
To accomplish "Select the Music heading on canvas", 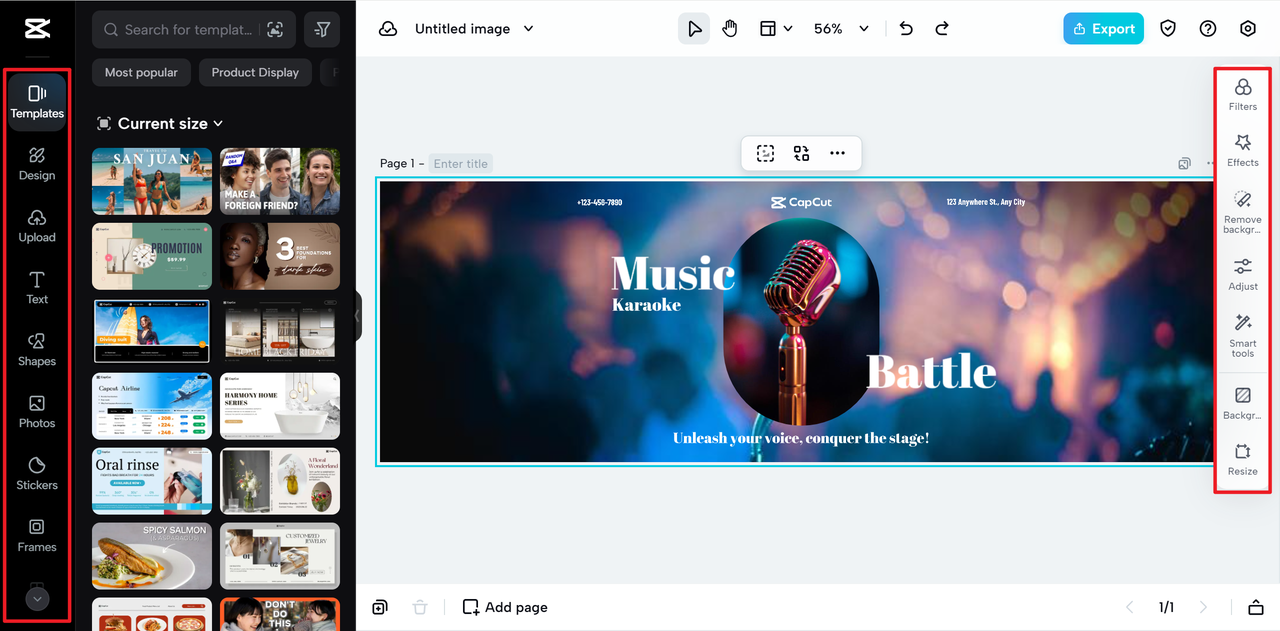I will point(673,274).
